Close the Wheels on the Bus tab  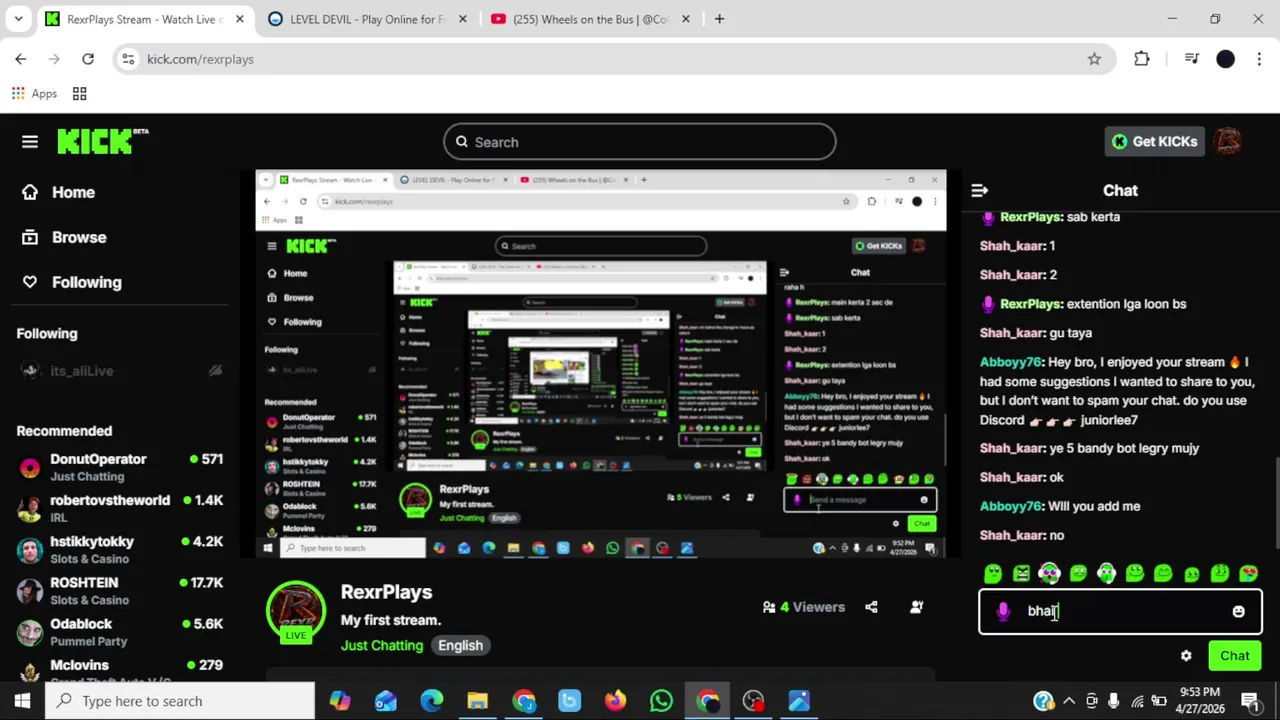(685, 19)
